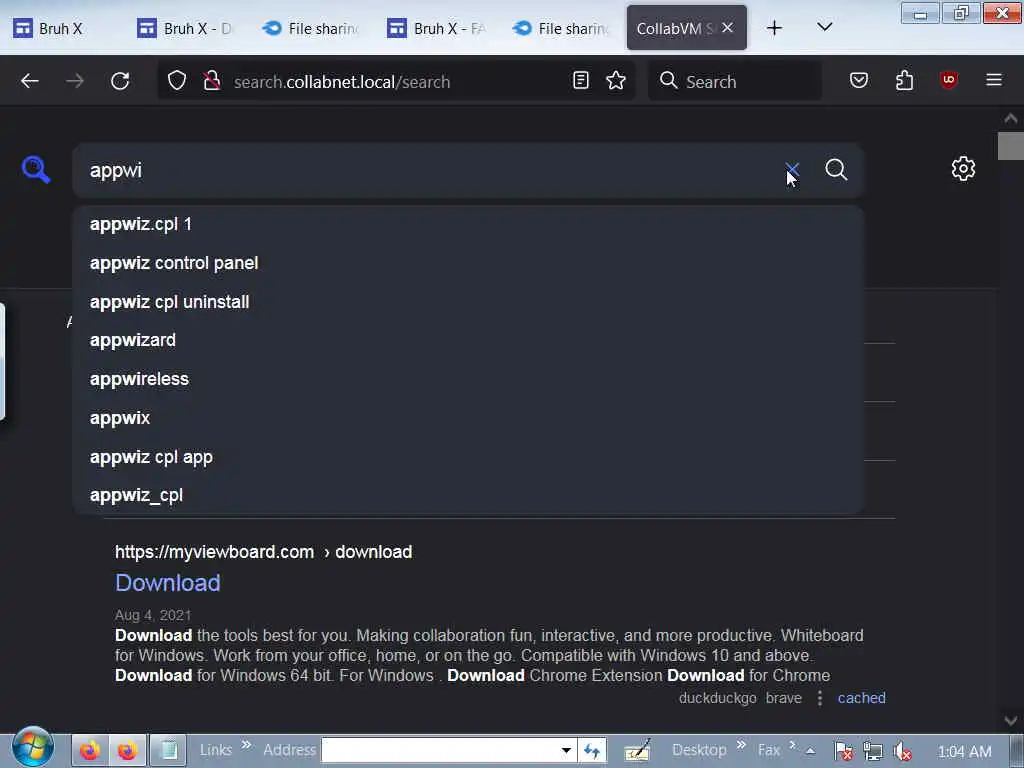Image resolution: width=1024 pixels, height=768 pixels.
Task: Toggle reader view in the address bar
Action: coord(581,80)
